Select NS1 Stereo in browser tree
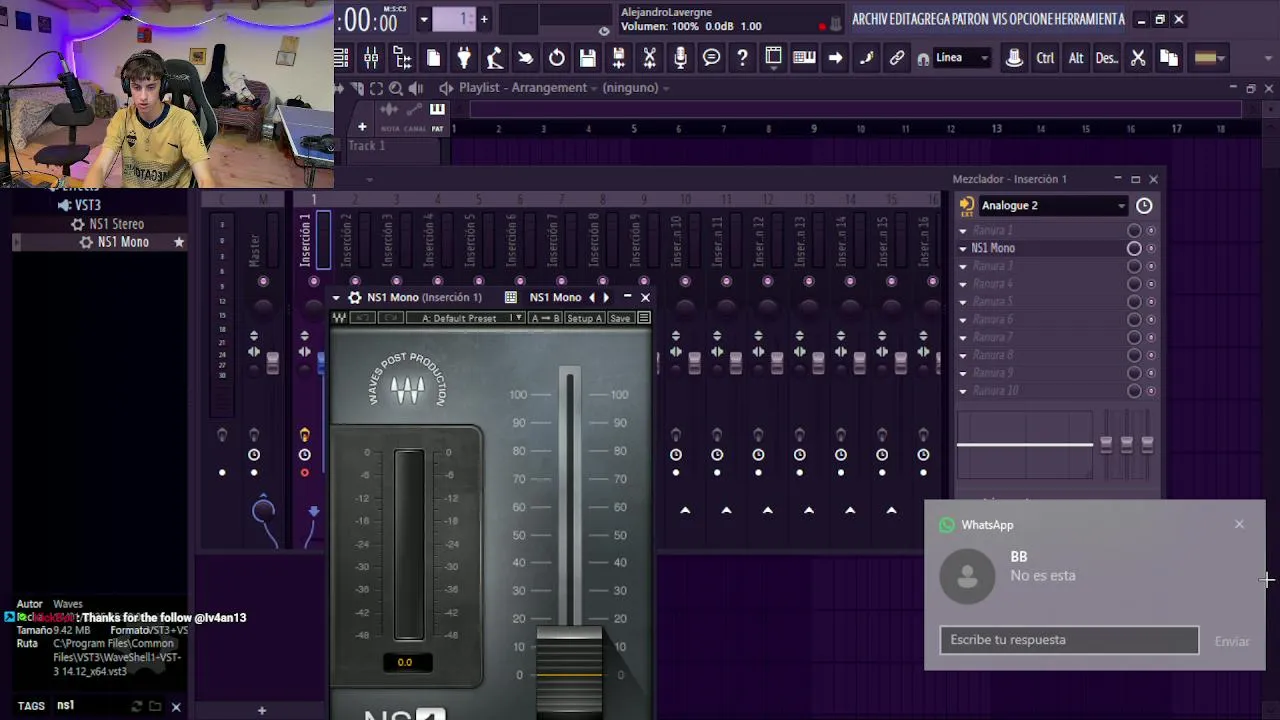 tap(116, 224)
